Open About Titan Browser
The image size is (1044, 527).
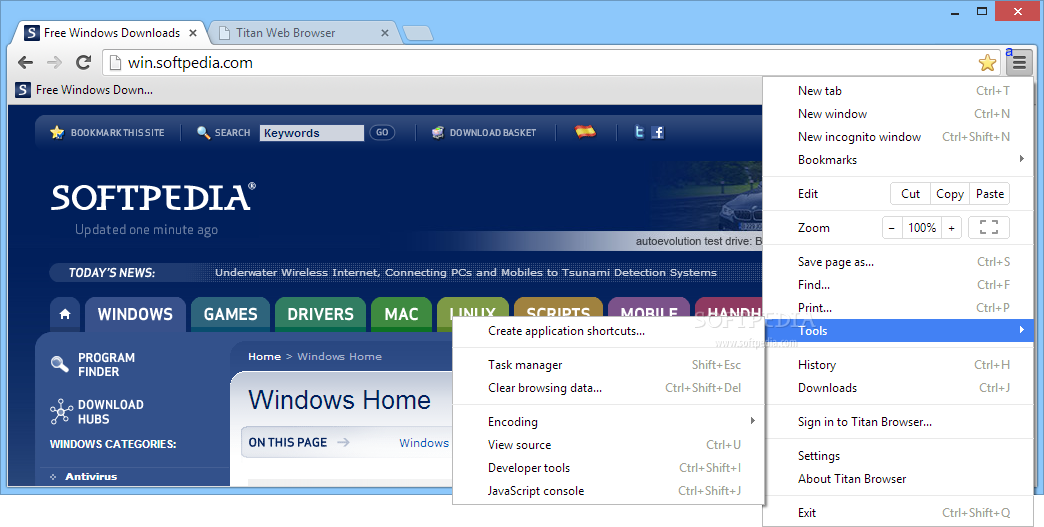[x=898, y=479]
